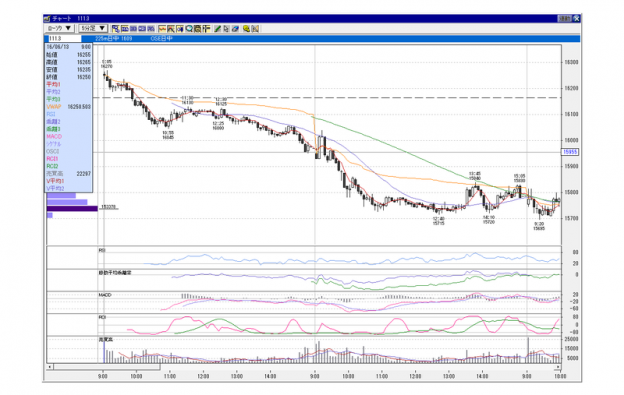
Task: Select the green pencil drawing tool
Action: pos(217,29)
